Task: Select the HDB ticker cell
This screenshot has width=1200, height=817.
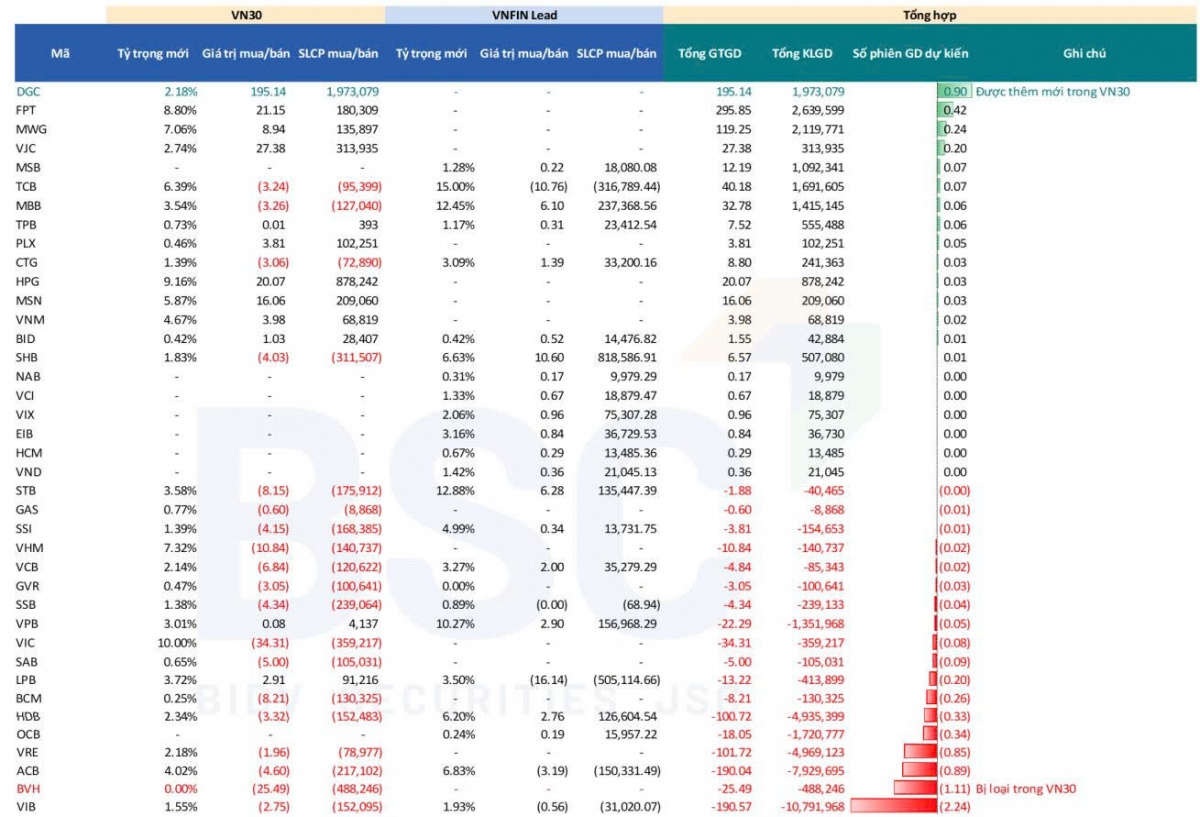Action: pos(28,717)
